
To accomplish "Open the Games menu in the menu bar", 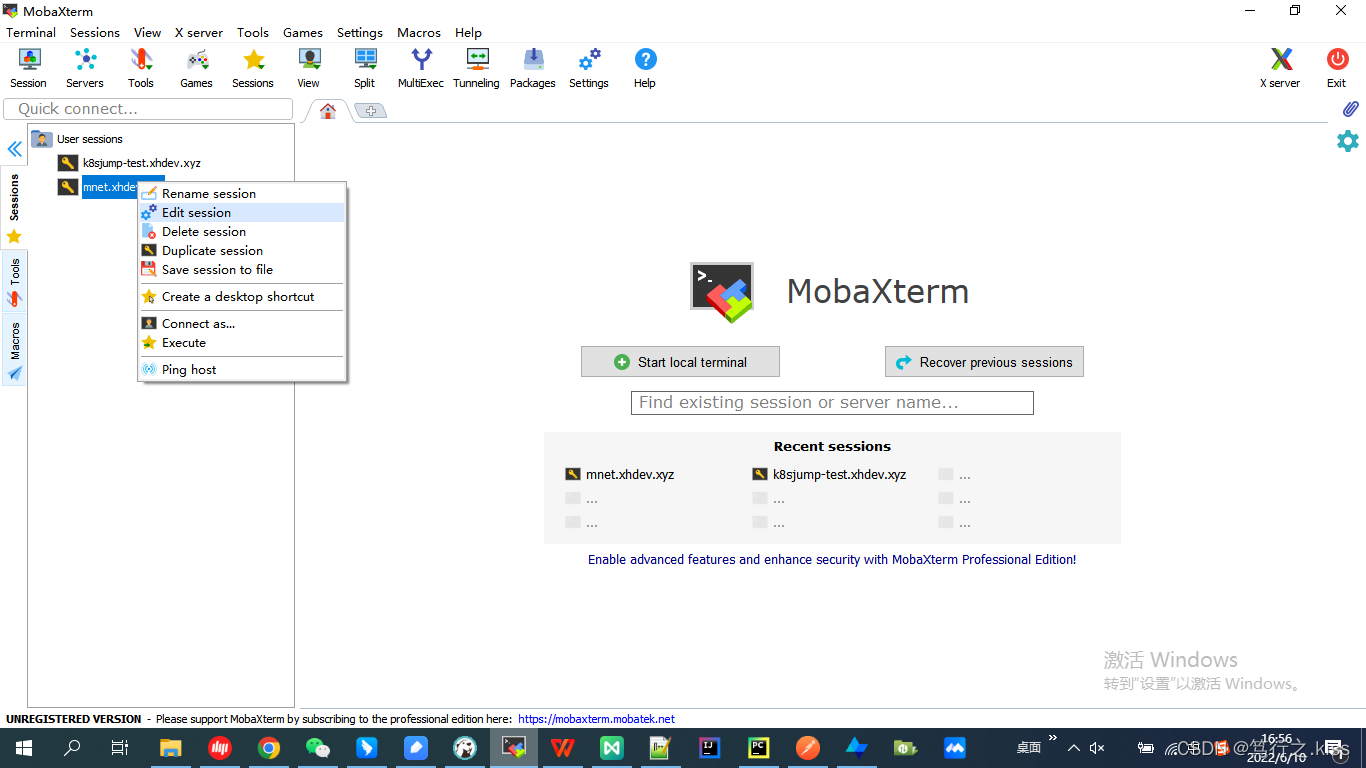I will 303,32.
